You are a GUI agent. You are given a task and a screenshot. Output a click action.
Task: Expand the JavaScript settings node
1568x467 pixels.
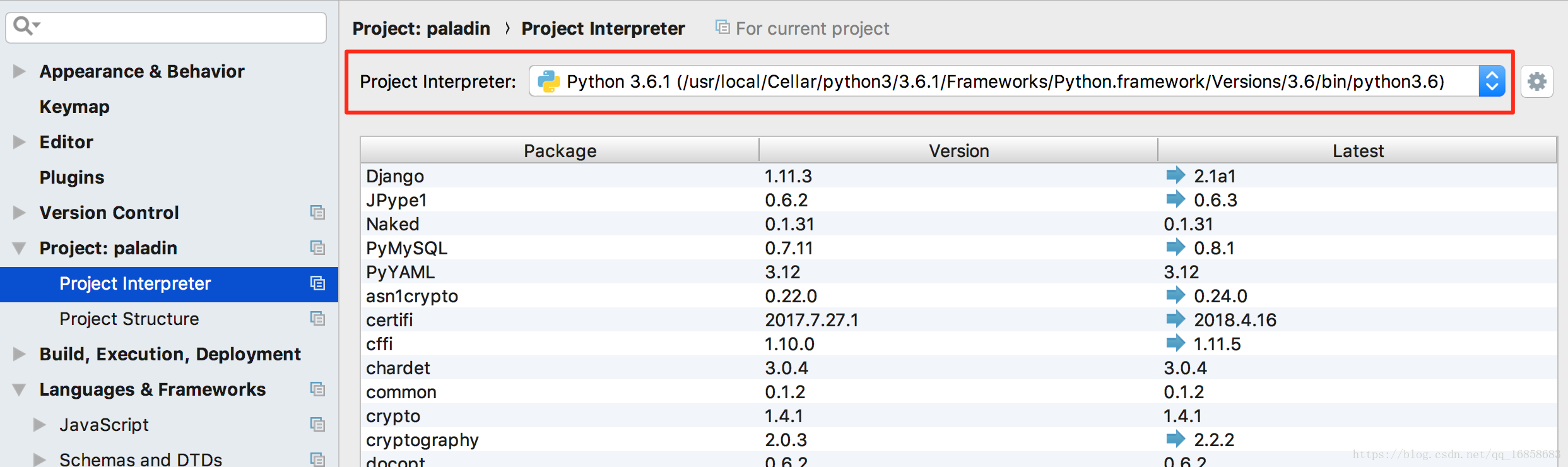[40, 425]
